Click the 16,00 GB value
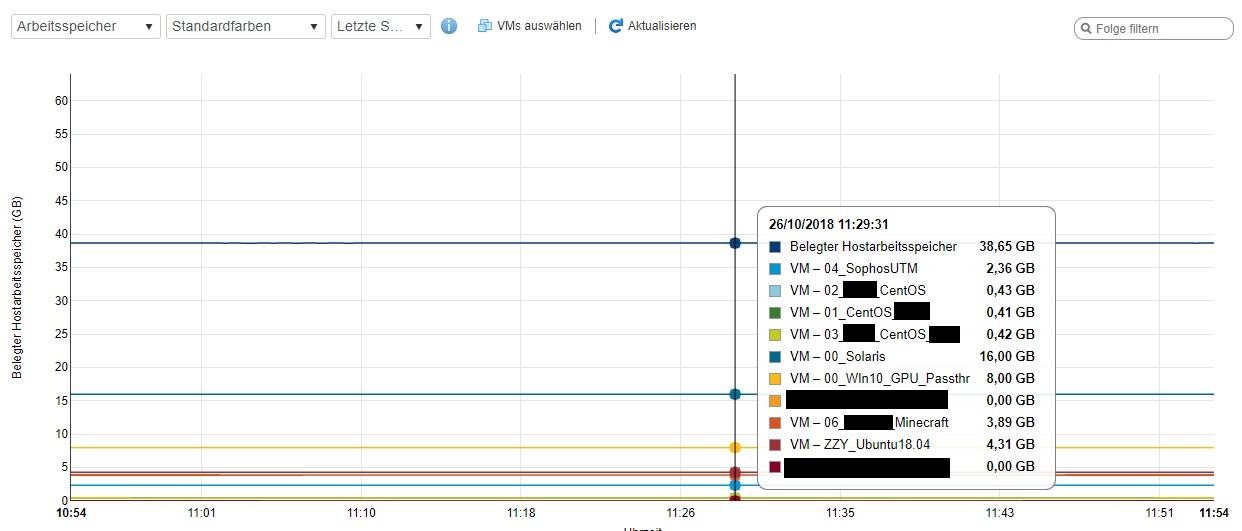The image size is (1242, 531). [1007, 357]
